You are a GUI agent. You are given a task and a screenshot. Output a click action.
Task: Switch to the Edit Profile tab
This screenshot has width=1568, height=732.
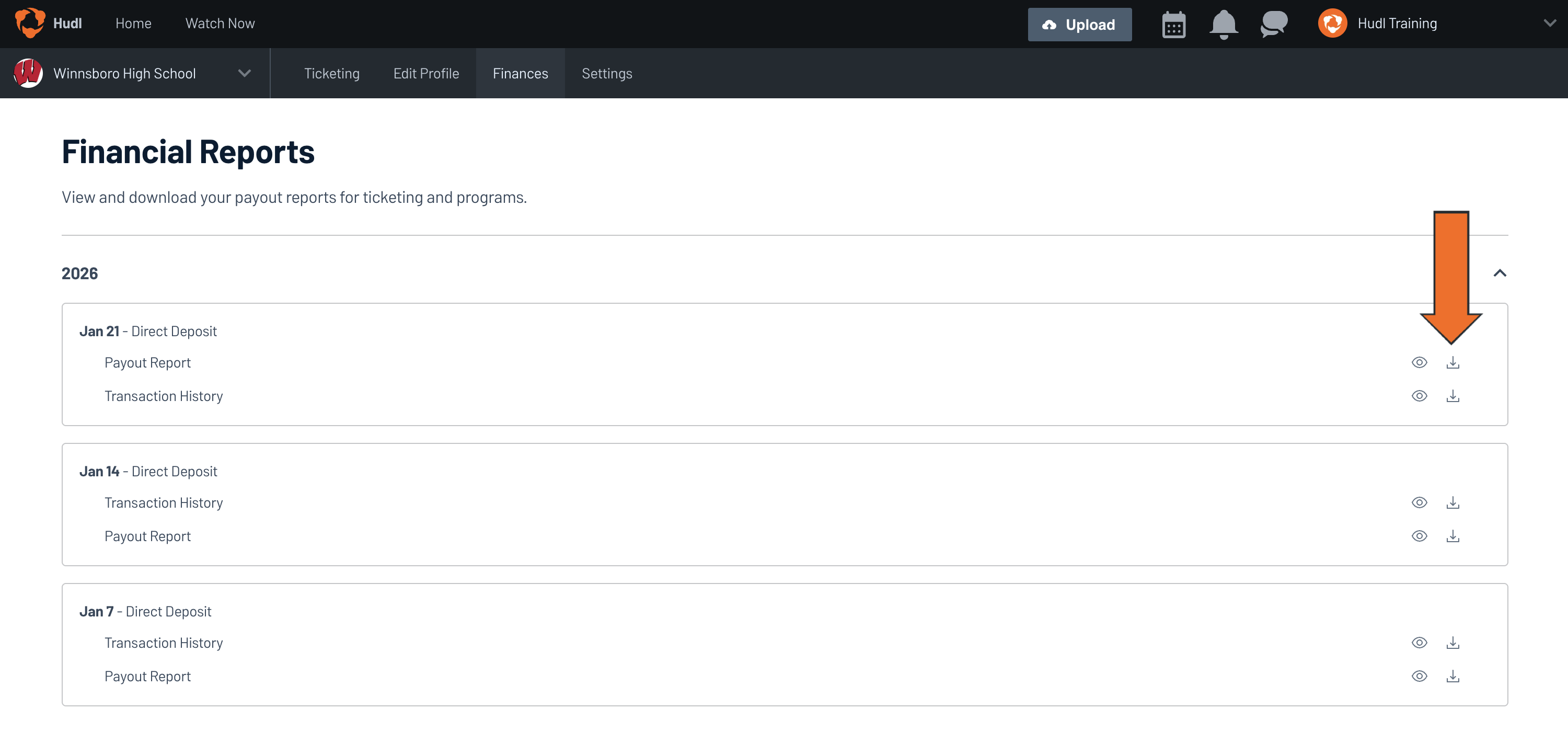(x=426, y=73)
